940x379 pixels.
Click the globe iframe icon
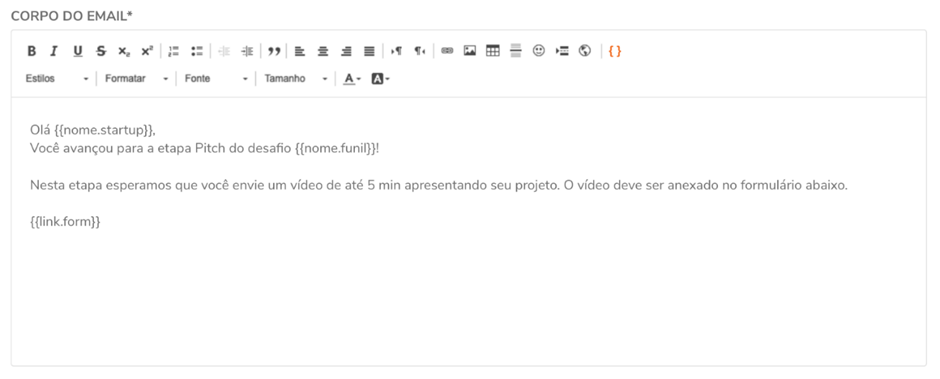[x=585, y=52]
